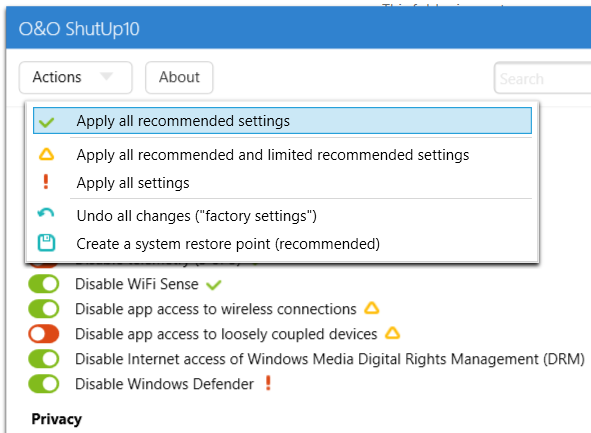Open the About button
Viewport: 591px width, 433px height.
[179, 77]
